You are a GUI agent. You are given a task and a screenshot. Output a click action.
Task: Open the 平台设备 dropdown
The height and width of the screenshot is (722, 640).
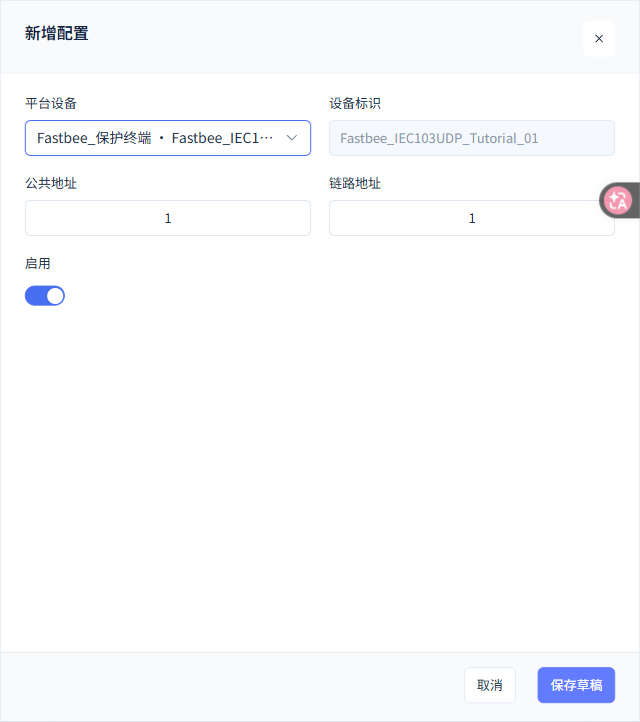(168, 138)
